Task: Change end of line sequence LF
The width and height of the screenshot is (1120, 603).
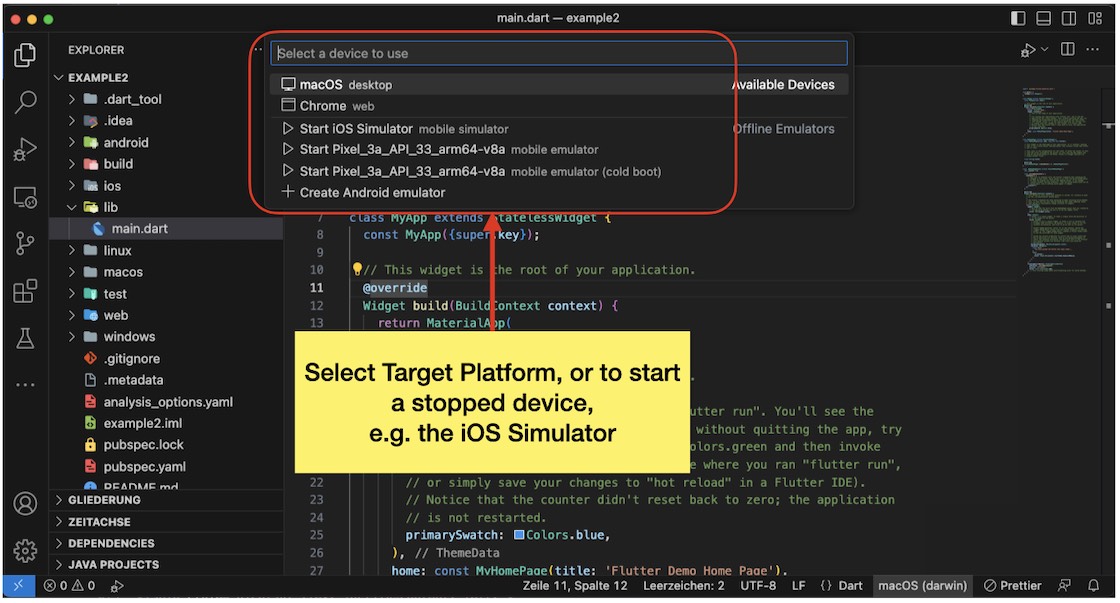Action: tap(799, 586)
